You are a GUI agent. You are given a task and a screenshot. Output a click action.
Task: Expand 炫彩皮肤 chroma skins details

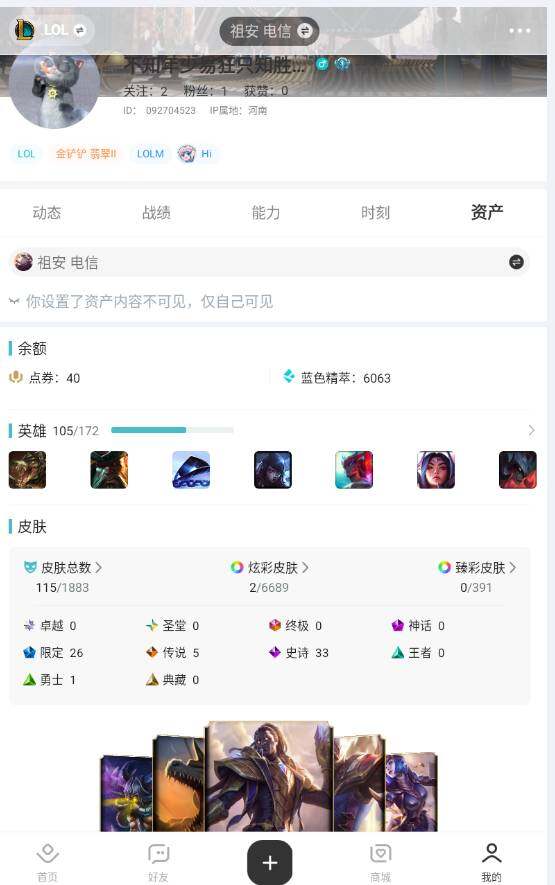pos(269,567)
